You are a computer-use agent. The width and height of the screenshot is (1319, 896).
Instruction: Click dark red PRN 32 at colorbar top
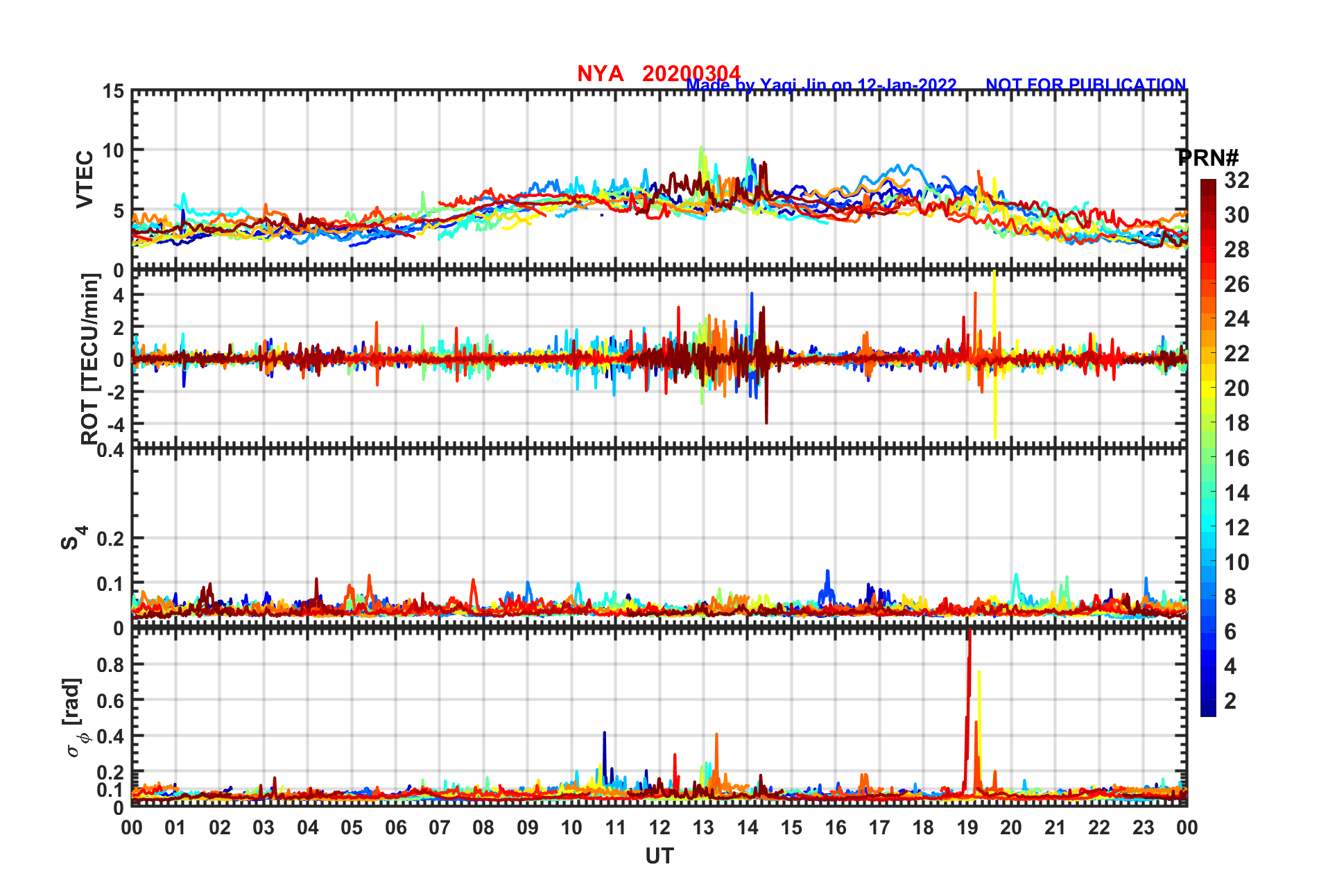[x=1208, y=184]
